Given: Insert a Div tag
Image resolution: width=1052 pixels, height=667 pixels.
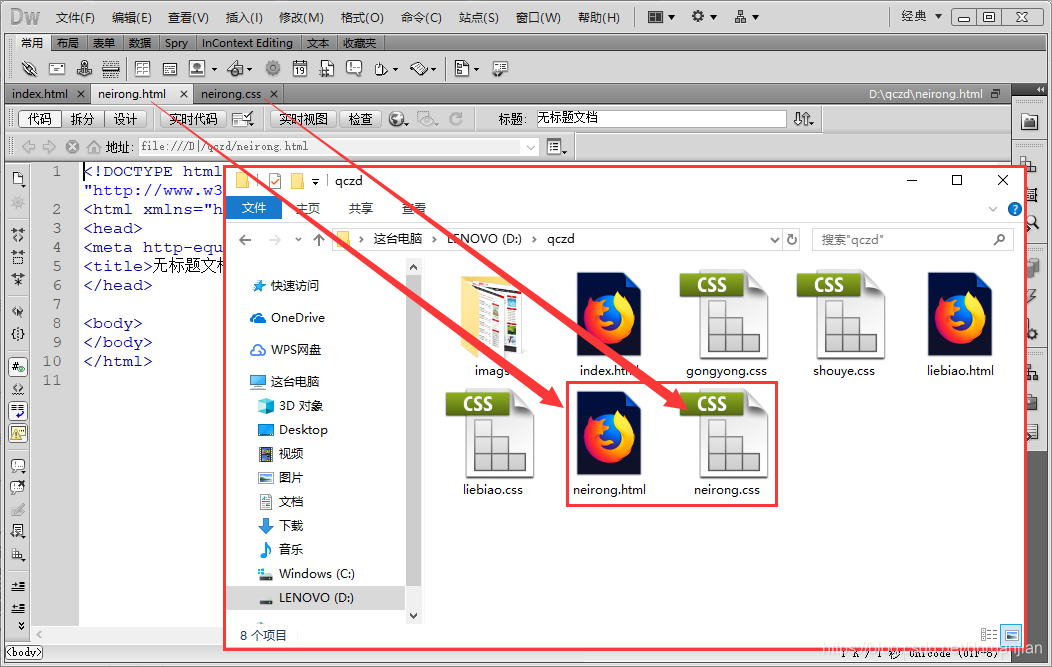Looking at the screenshot, I should tap(170, 68).
